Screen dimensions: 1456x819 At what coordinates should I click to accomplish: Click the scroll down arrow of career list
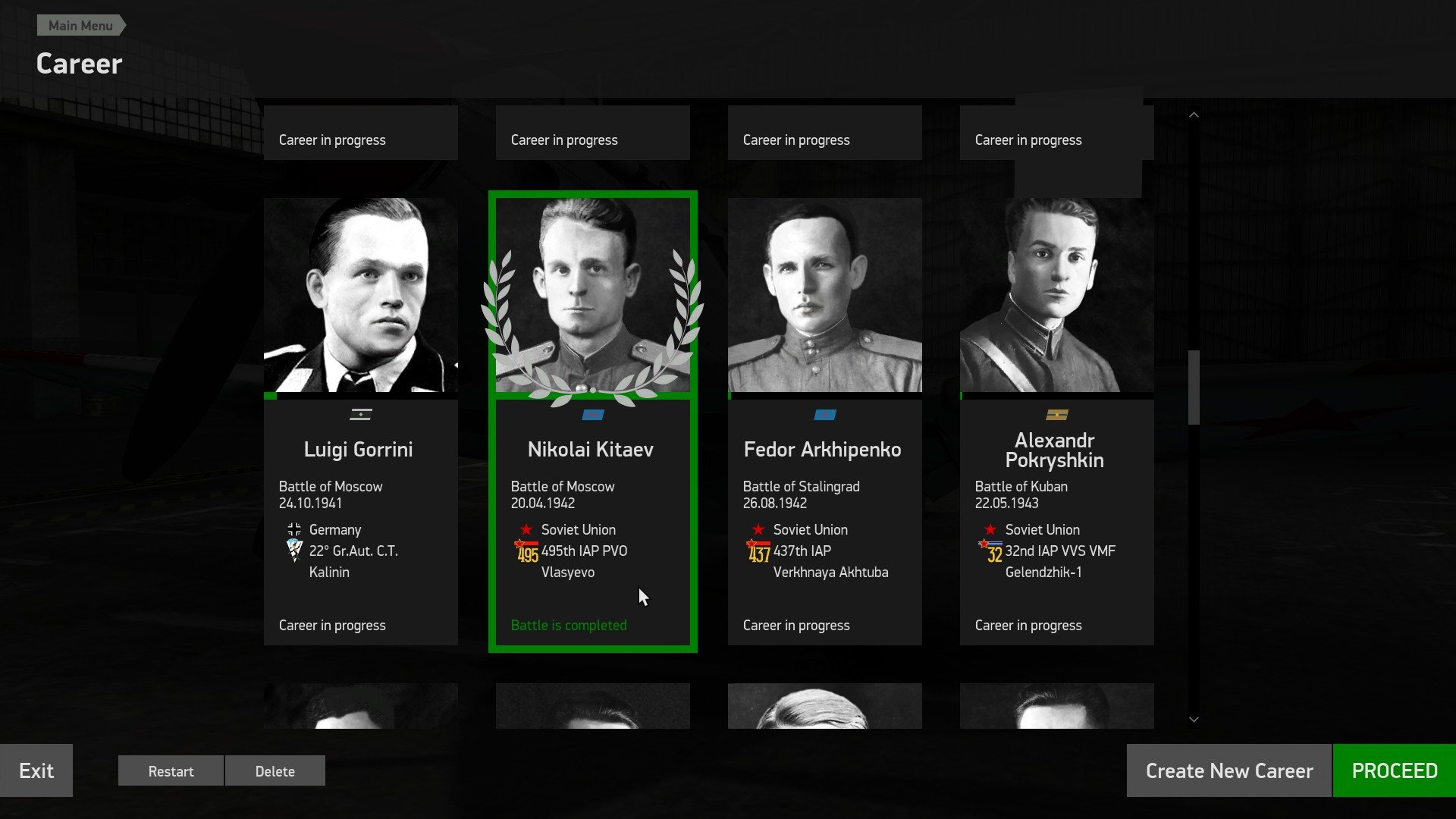pyautogui.click(x=1194, y=719)
